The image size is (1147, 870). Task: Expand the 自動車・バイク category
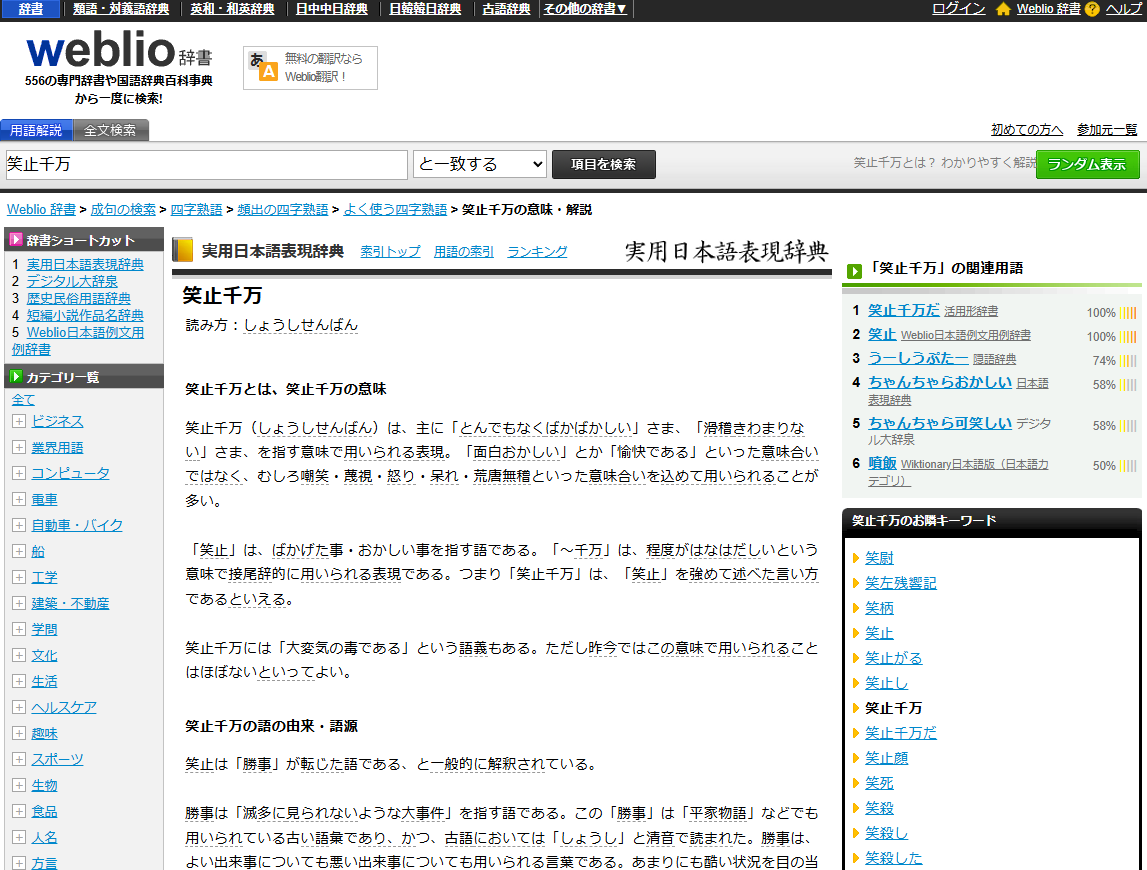point(19,525)
